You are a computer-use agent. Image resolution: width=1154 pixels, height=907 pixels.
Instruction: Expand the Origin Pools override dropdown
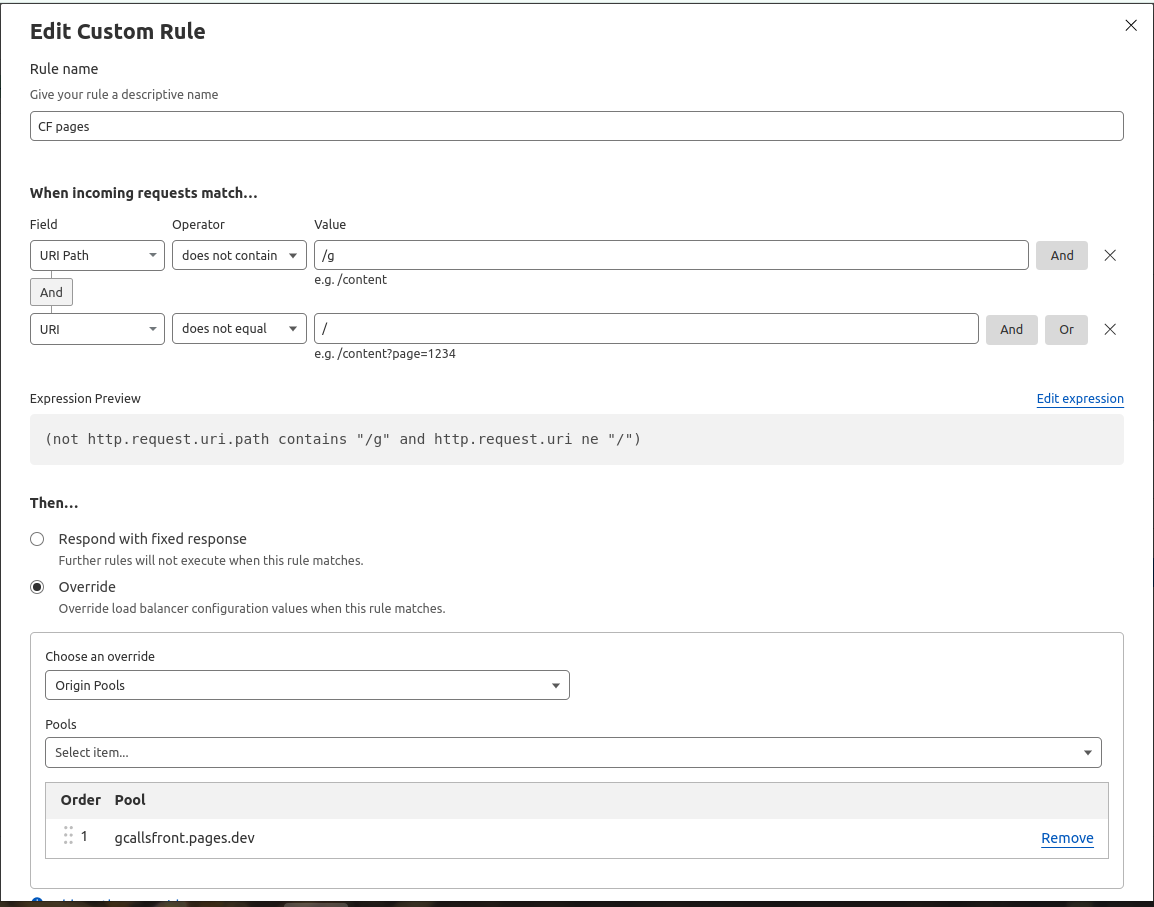tap(307, 685)
